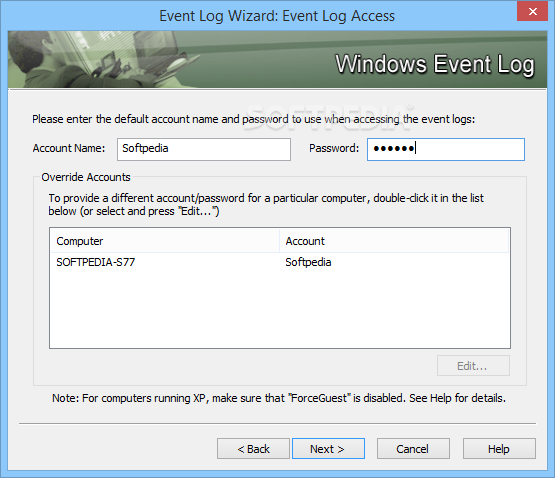This screenshot has width=555, height=478.
Task: Return to previous step with Back
Action: tap(253, 449)
